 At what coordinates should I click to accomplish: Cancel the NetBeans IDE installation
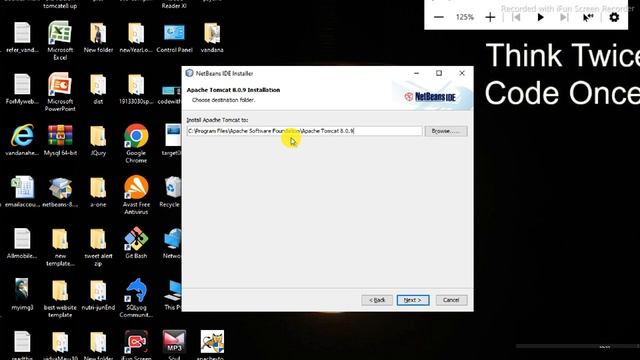click(451, 300)
